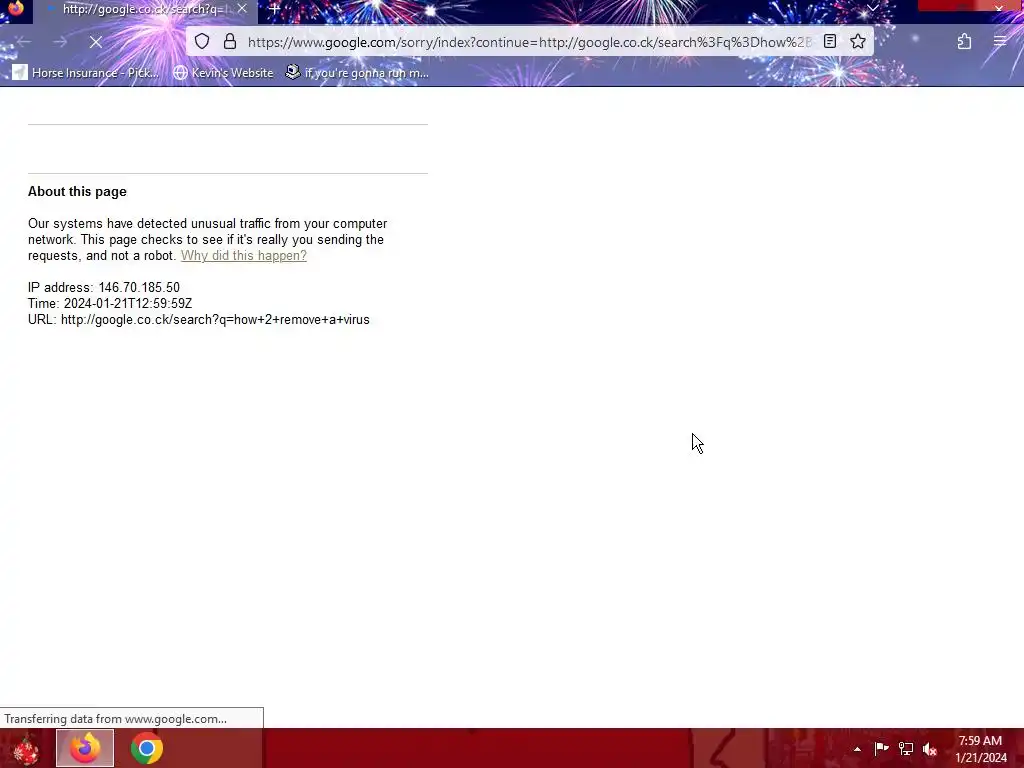Viewport: 1024px width, 768px height.
Task: Click the URL how+2+remove+a+virus line
Action: tap(199, 319)
